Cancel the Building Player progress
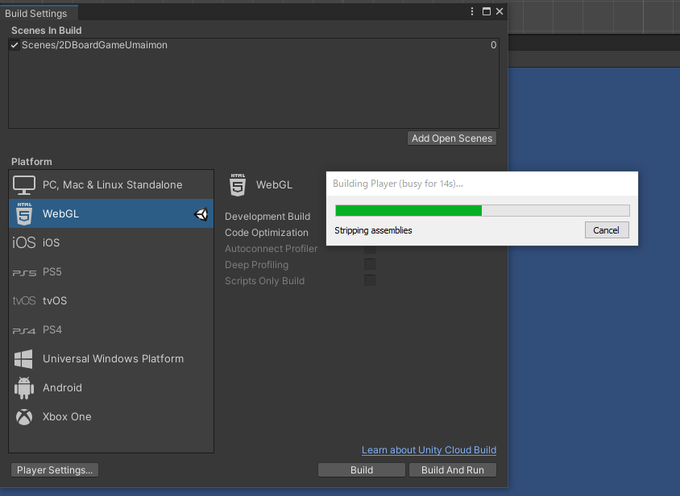Image resolution: width=680 pixels, height=496 pixels. 606,230
